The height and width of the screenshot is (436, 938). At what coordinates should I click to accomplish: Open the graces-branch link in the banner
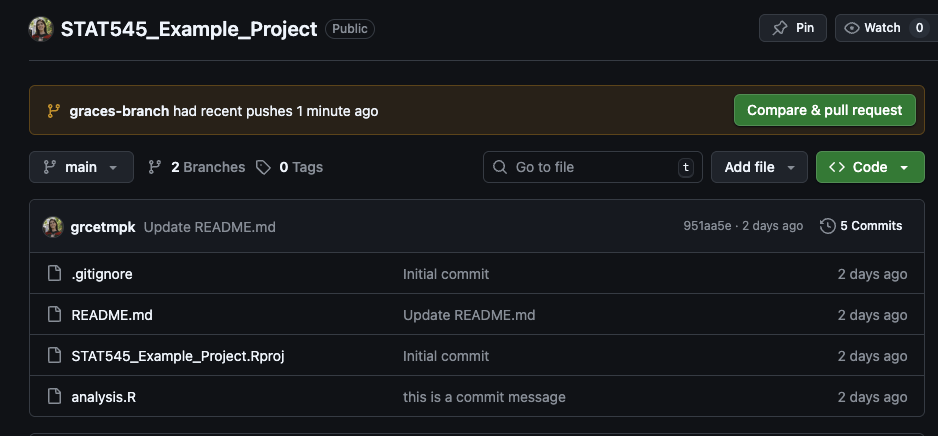pyautogui.click(x=119, y=111)
